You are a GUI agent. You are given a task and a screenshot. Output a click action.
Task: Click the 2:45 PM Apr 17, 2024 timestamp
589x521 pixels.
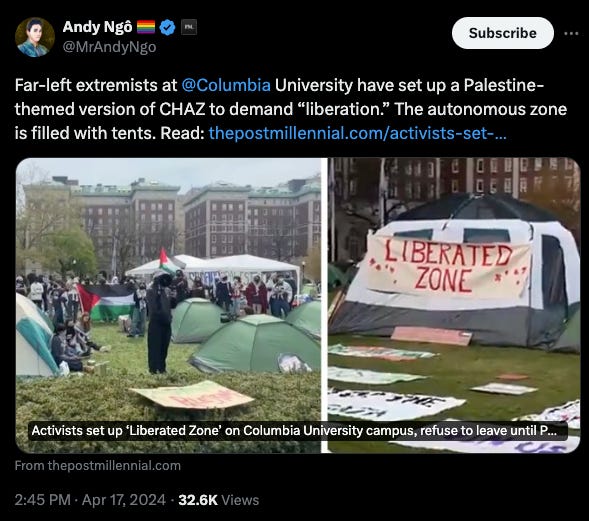tap(90, 500)
